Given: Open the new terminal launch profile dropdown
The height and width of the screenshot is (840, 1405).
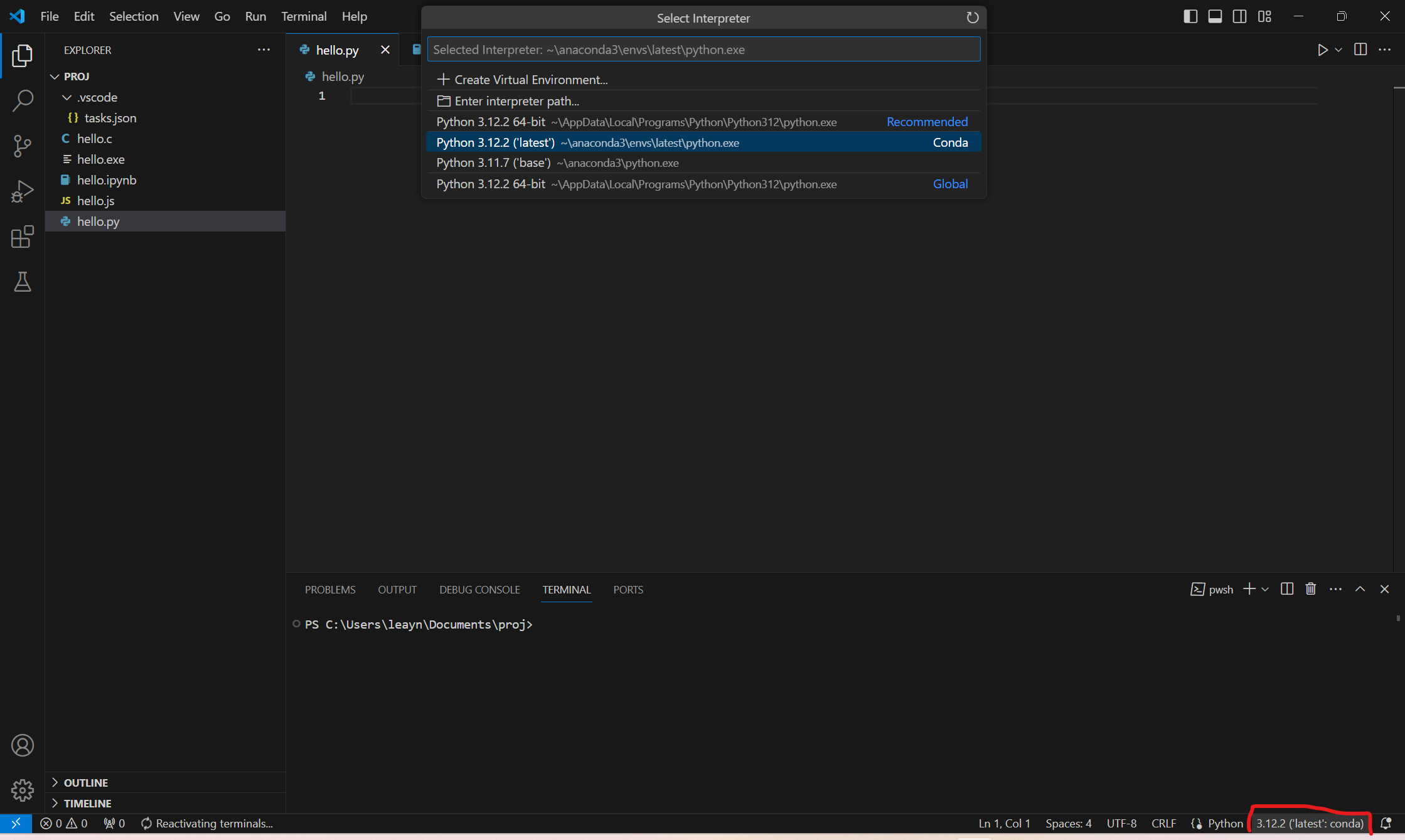Looking at the screenshot, I should pyautogui.click(x=1265, y=589).
